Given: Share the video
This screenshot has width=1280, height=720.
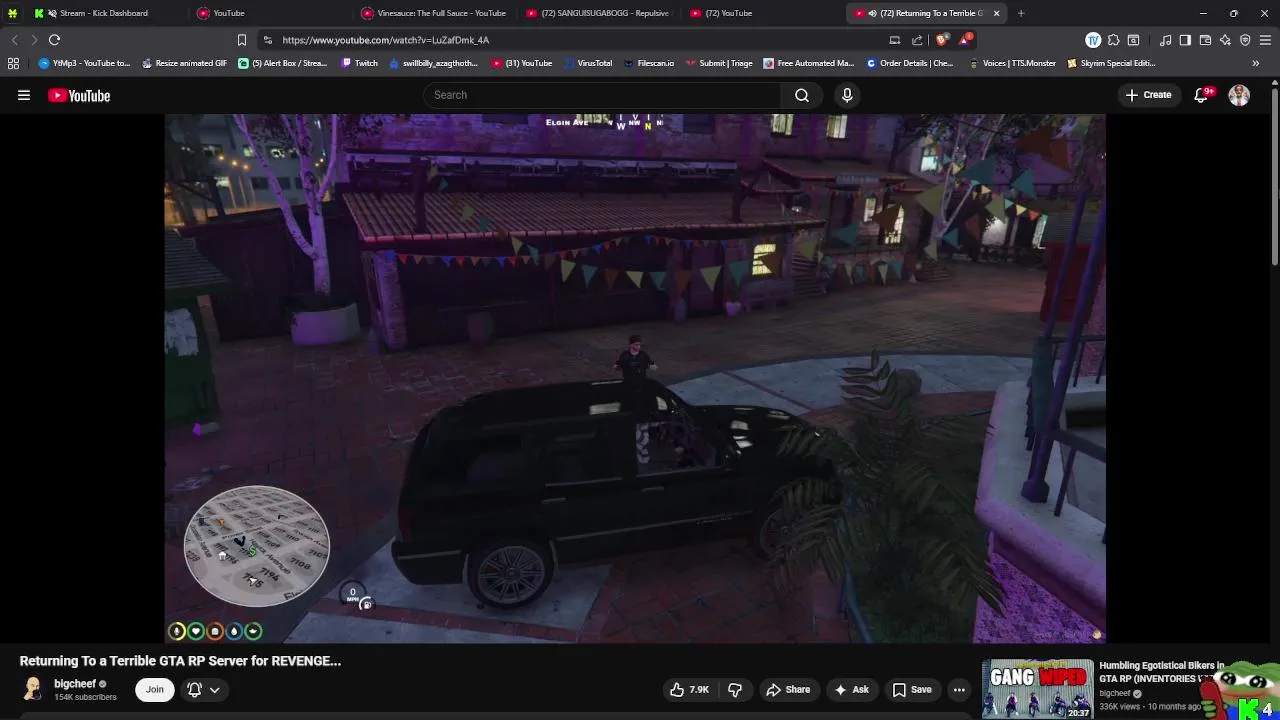Looking at the screenshot, I should (x=788, y=689).
